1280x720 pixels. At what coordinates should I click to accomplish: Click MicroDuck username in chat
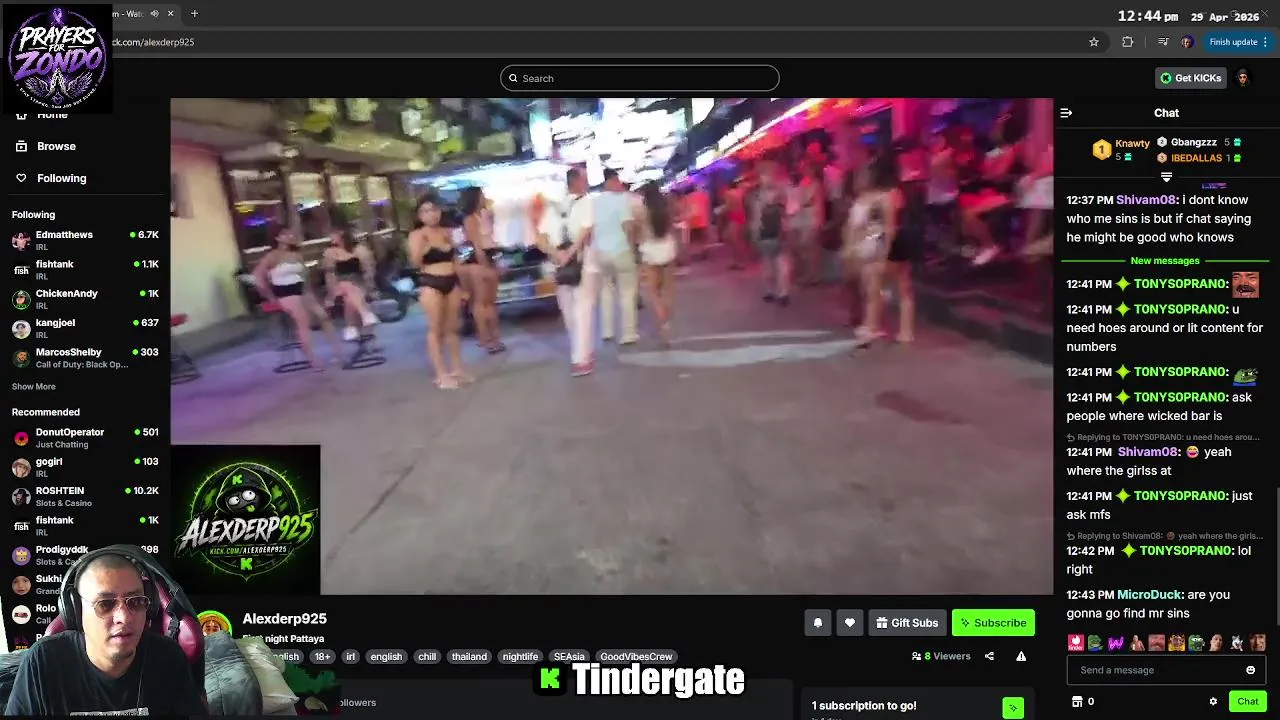pos(1150,595)
